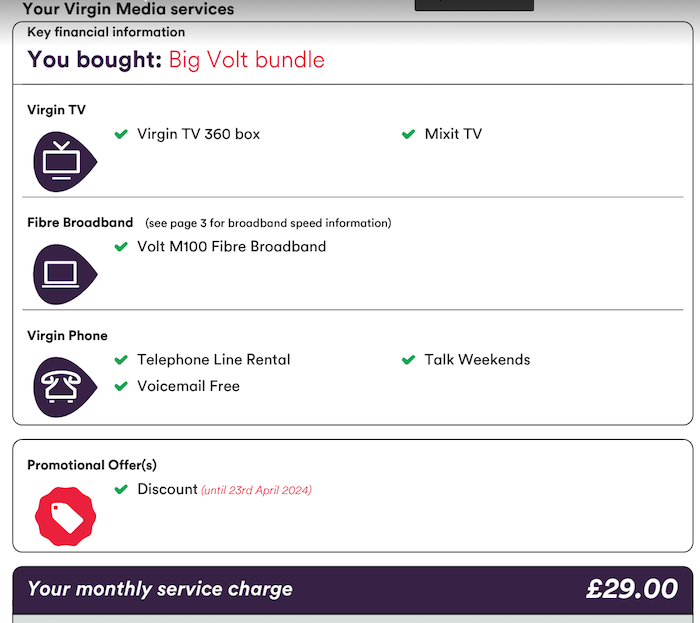This screenshot has width=700, height=623.
Task: Click the Virgin TV television icon
Action: 65,162
